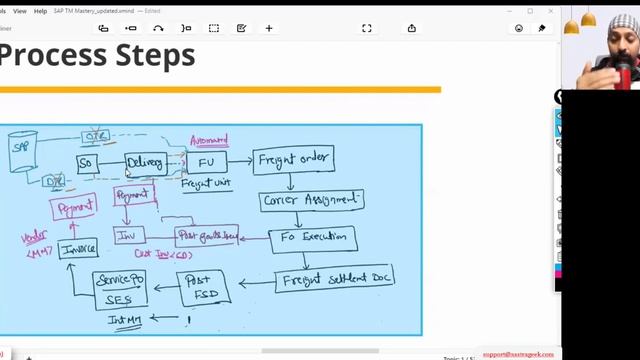Click the Int MM underlined label

(x=125, y=321)
